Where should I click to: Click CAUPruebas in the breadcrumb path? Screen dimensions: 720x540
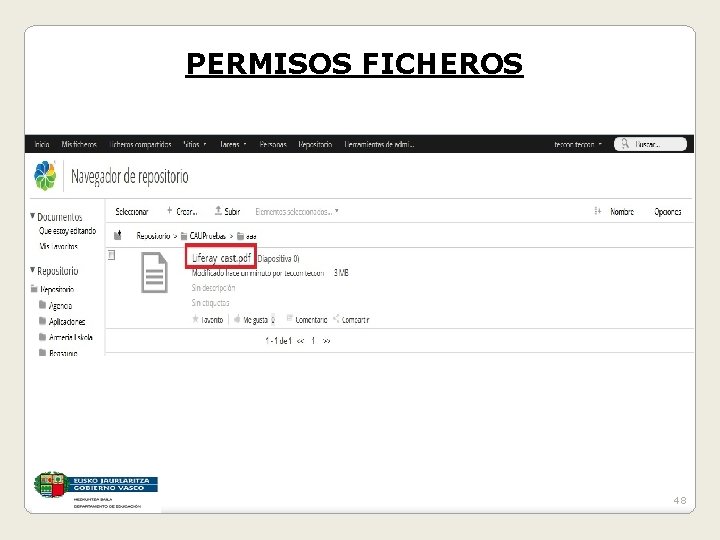coord(208,236)
